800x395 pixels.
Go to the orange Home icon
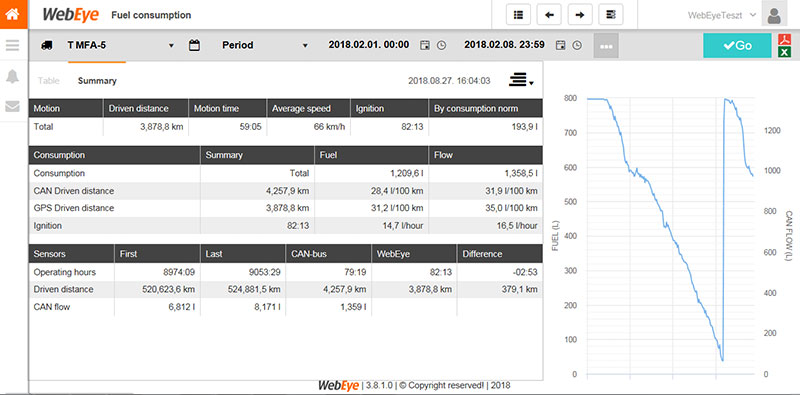[x=13, y=14]
